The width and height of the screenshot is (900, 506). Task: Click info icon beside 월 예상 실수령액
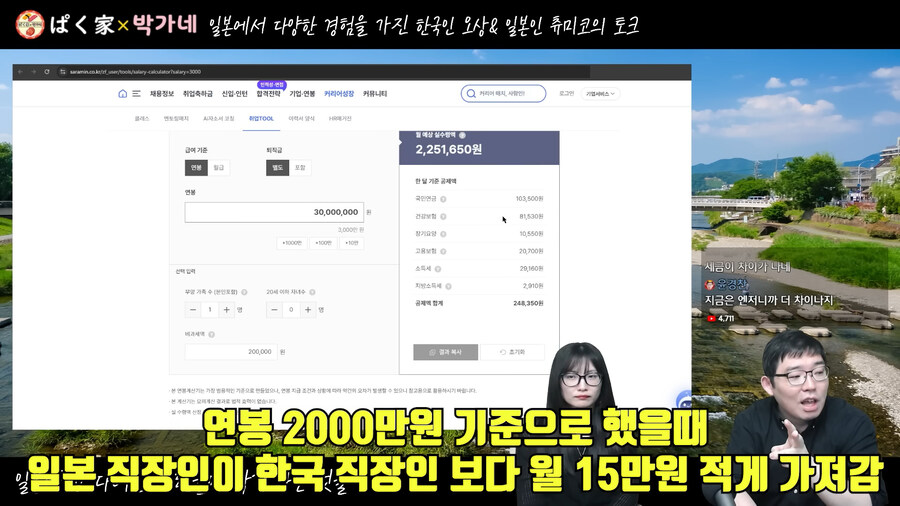(x=462, y=135)
